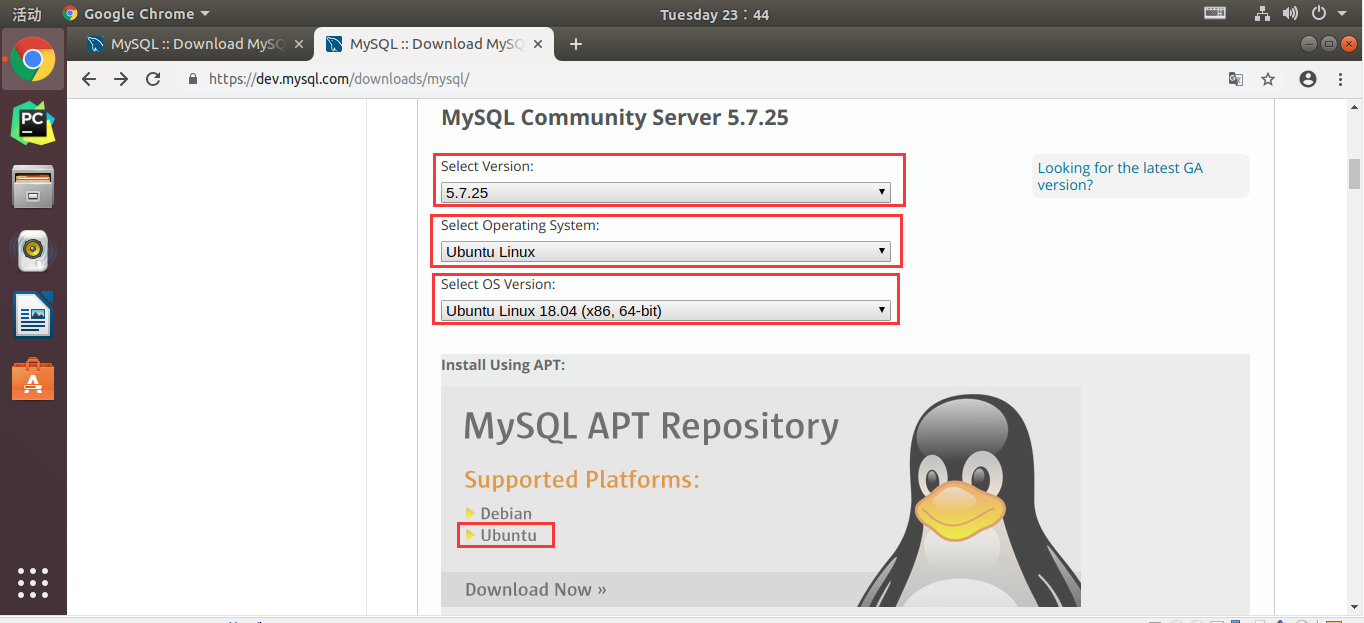Screen dimensions: 1364x623
Task: Open the Select Version dropdown showing 5.7.25
Action: 666,192
